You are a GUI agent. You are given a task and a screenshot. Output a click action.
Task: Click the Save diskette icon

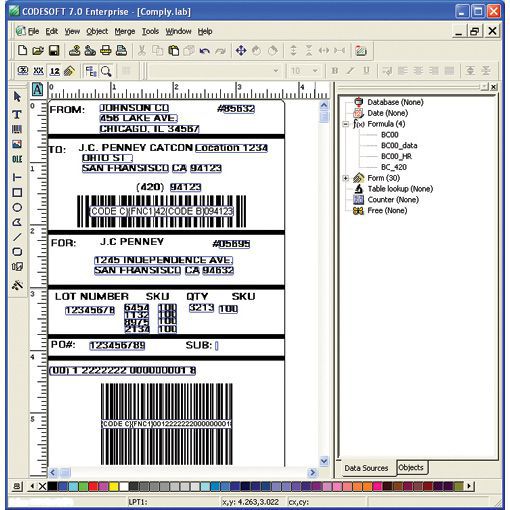[x=54, y=51]
